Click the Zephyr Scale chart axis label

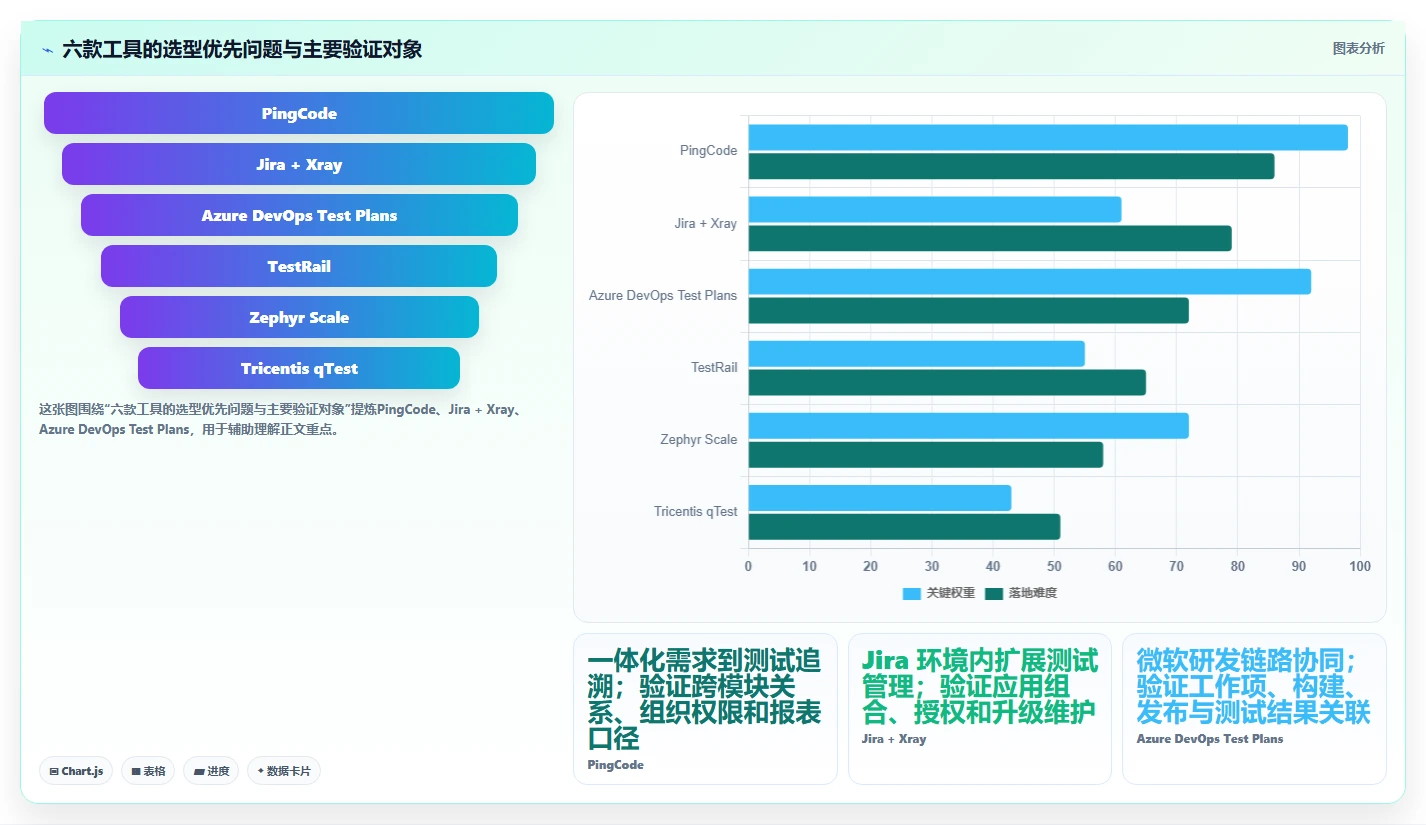(x=699, y=439)
